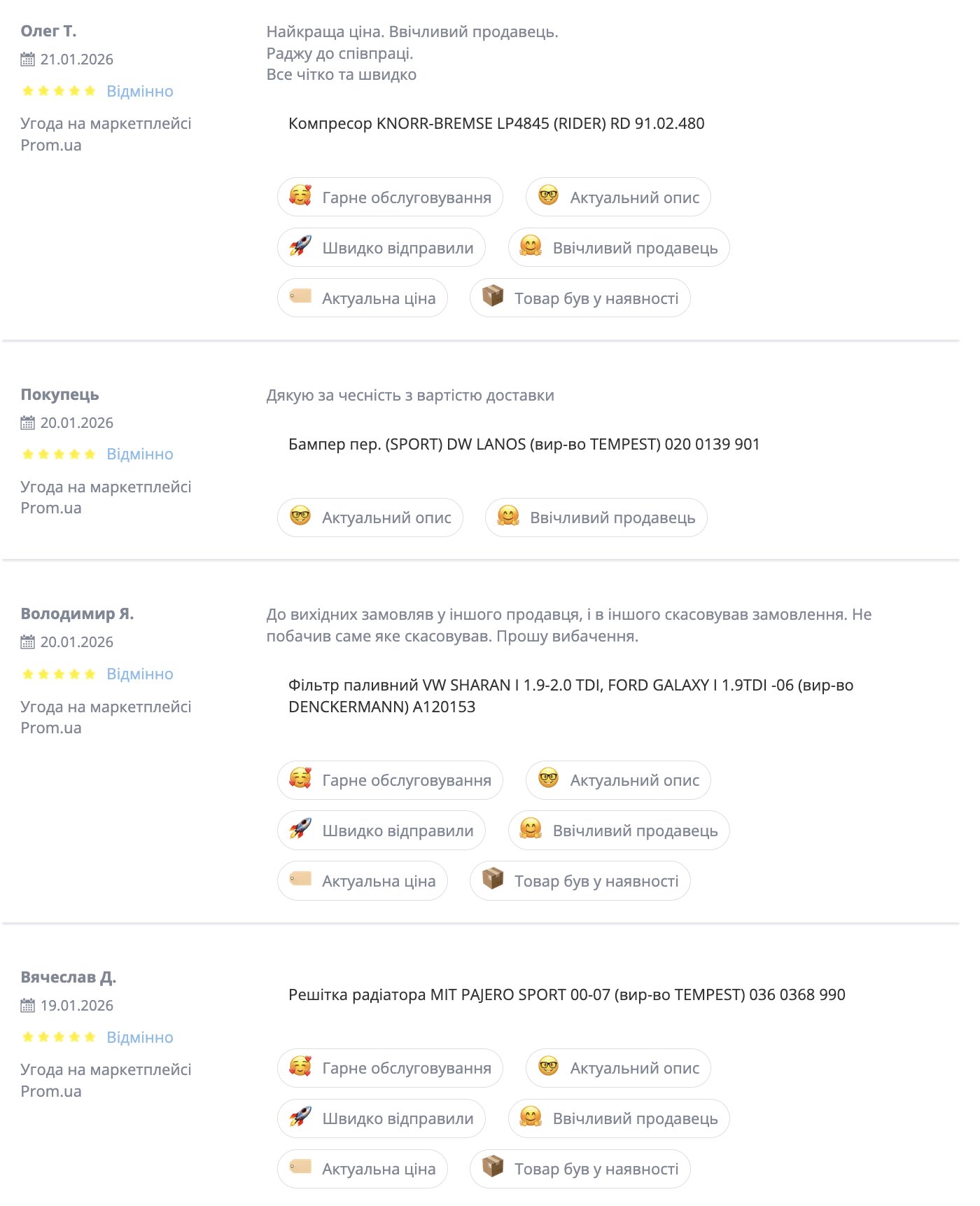Click the rocket emoji in Олег Т.'s review
The width and height of the screenshot is (980, 1206).
300,247
